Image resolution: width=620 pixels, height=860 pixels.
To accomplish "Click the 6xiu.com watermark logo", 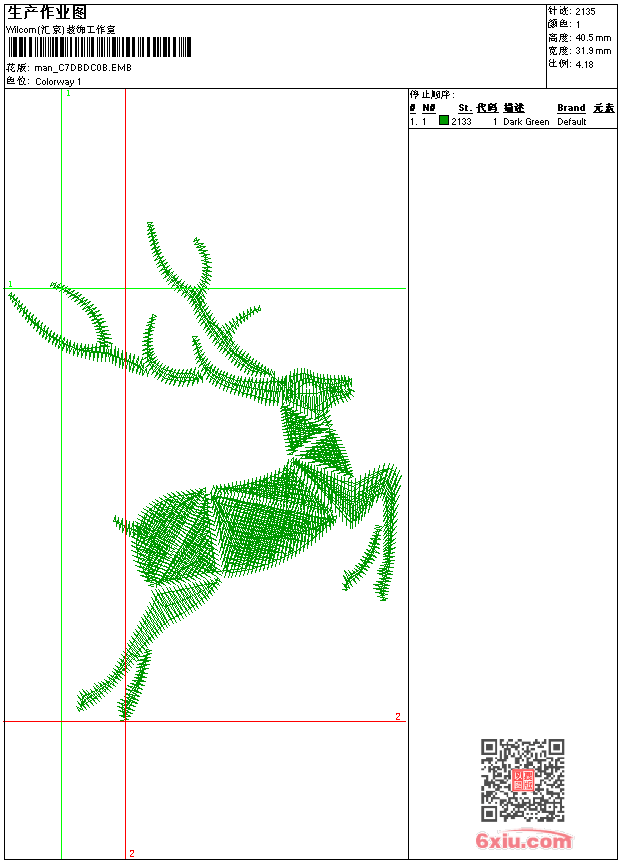I will point(524,841).
